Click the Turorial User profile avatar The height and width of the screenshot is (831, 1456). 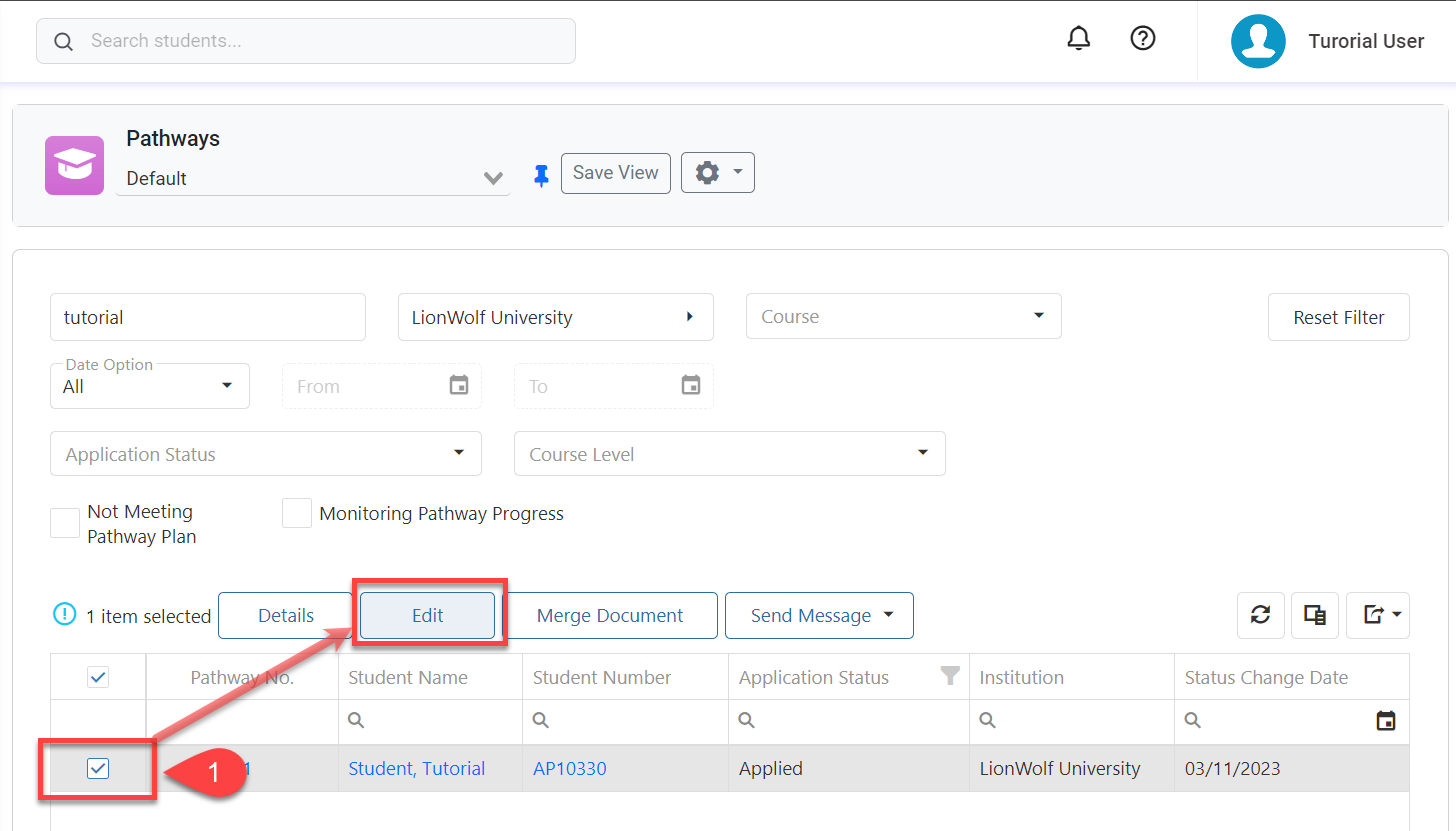1257,41
